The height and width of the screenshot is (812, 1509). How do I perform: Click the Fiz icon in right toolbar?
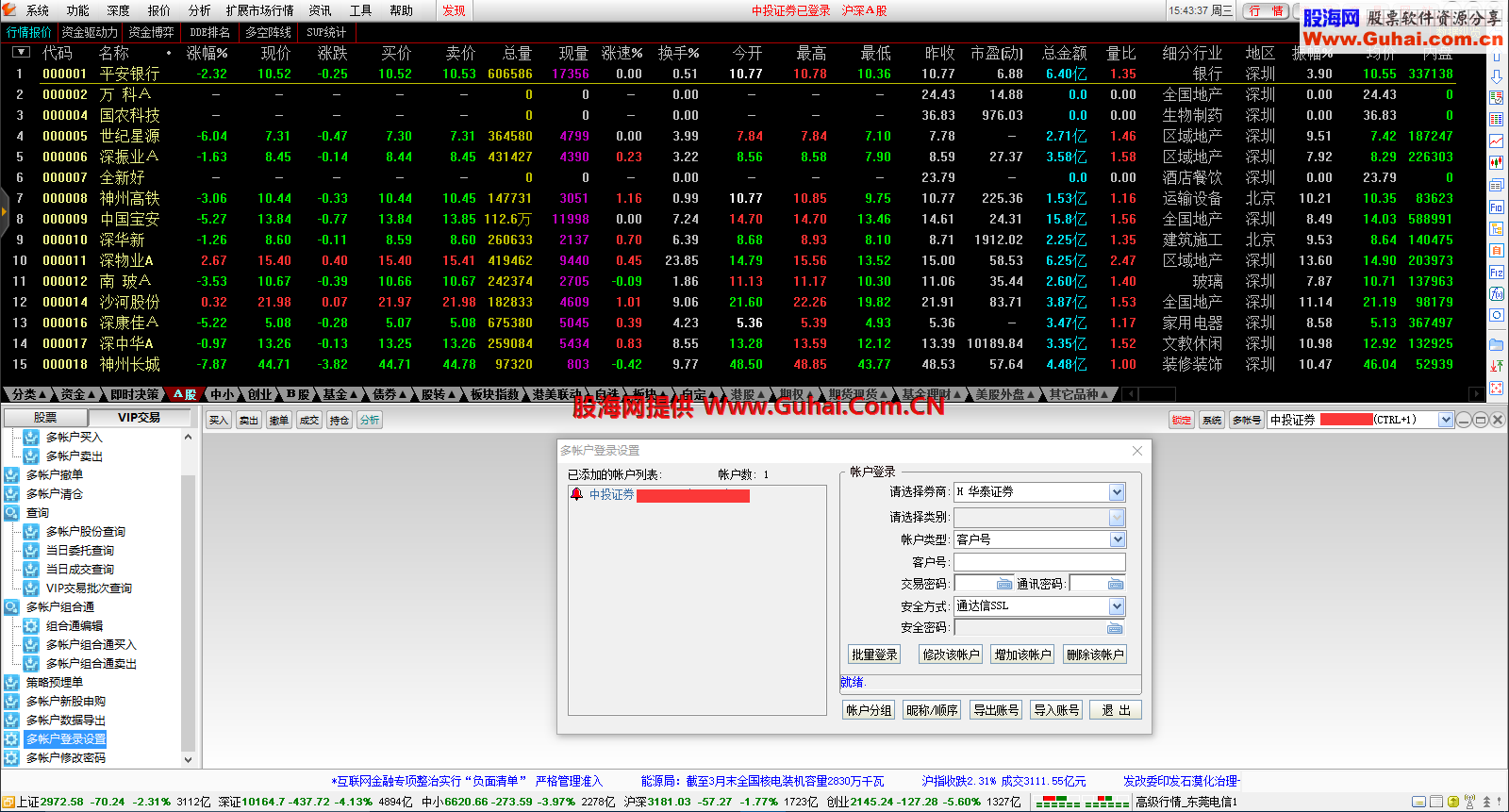coord(1497,272)
